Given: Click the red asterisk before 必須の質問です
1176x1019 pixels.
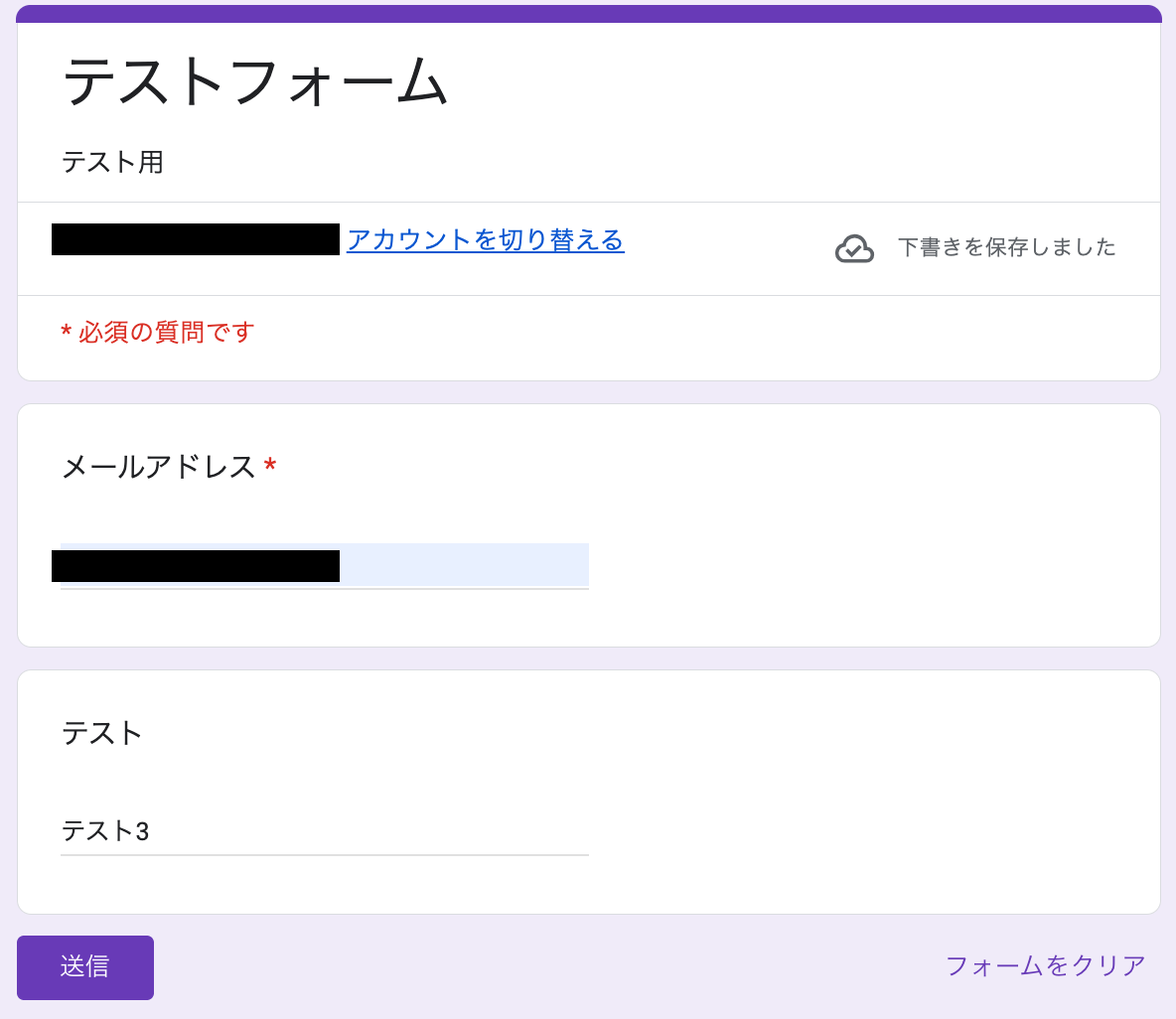Looking at the screenshot, I should click(x=66, y=333).
